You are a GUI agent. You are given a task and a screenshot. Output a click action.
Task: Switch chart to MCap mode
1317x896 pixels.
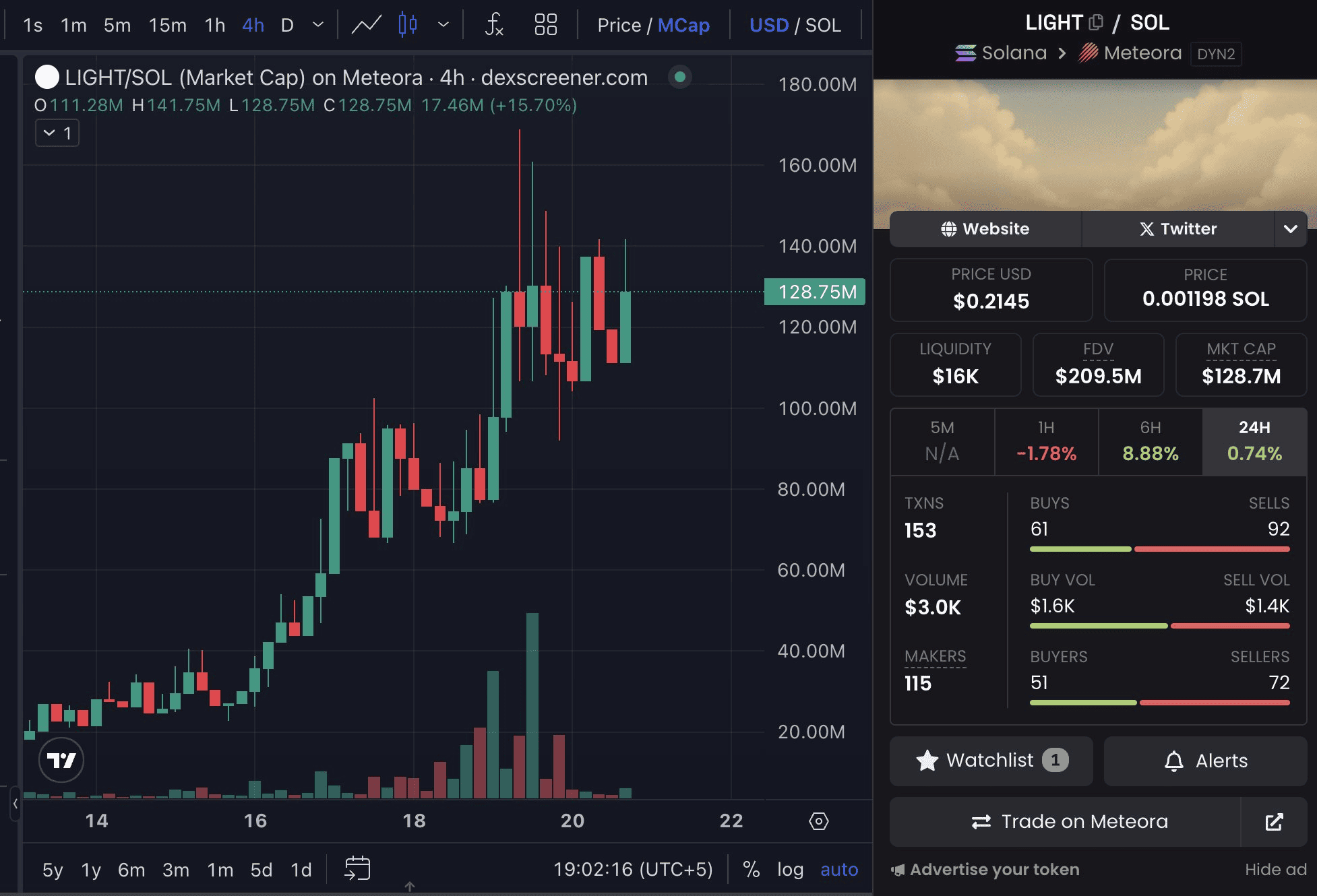[683, 25]
